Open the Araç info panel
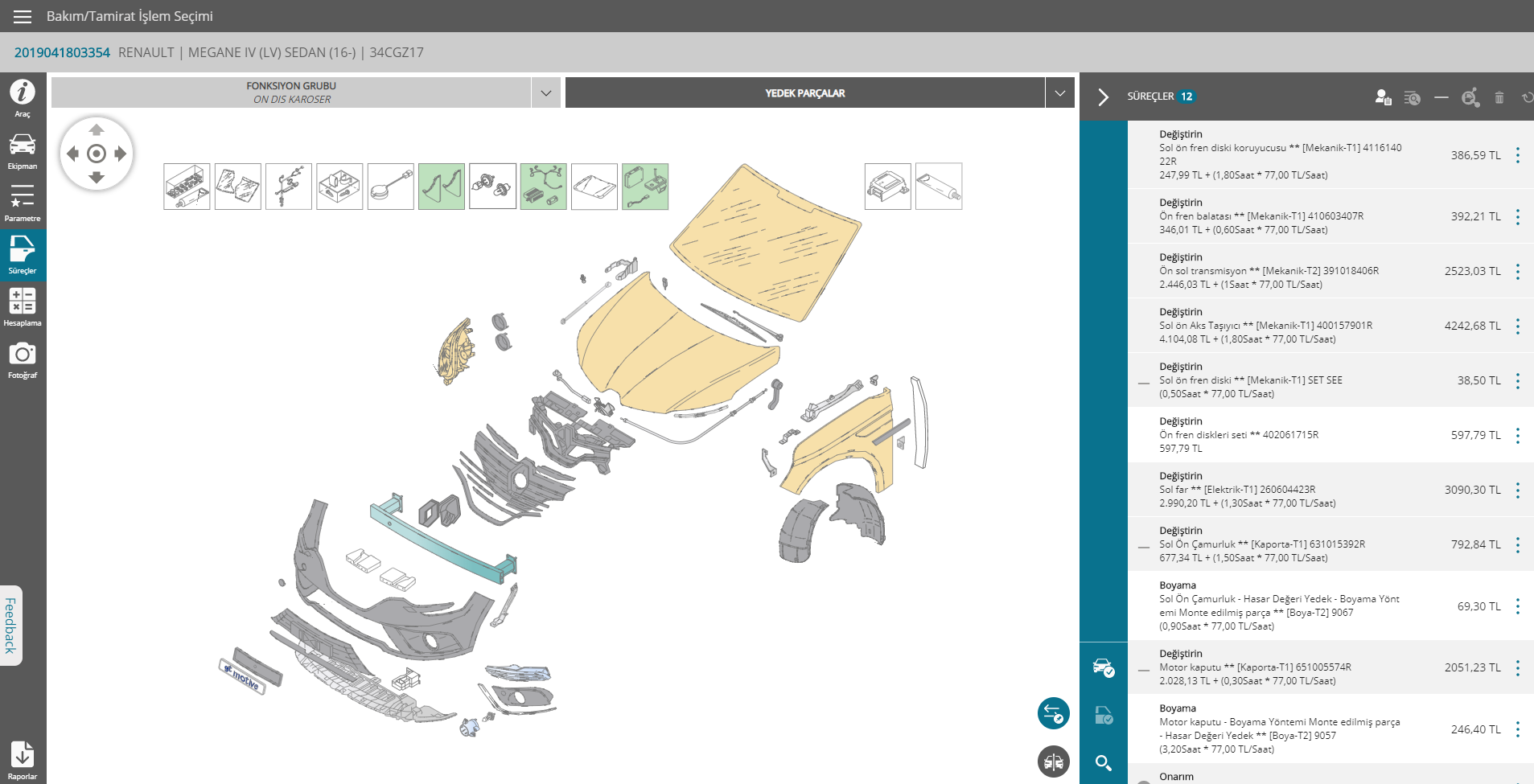 23,98
